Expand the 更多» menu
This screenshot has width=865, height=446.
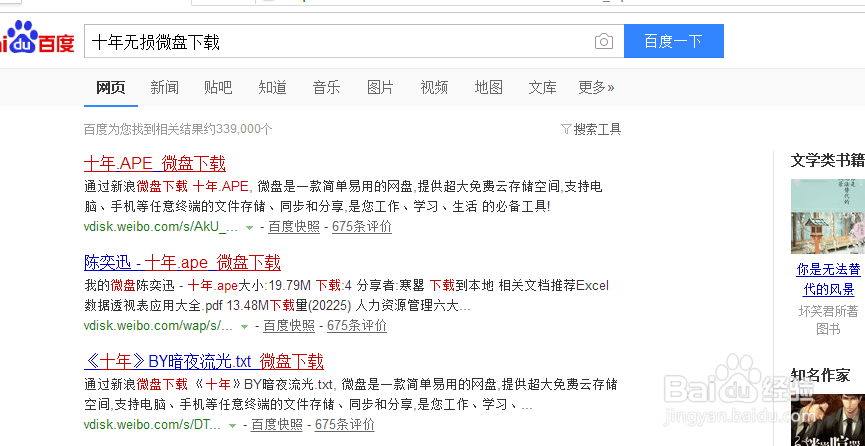[596, 87]
